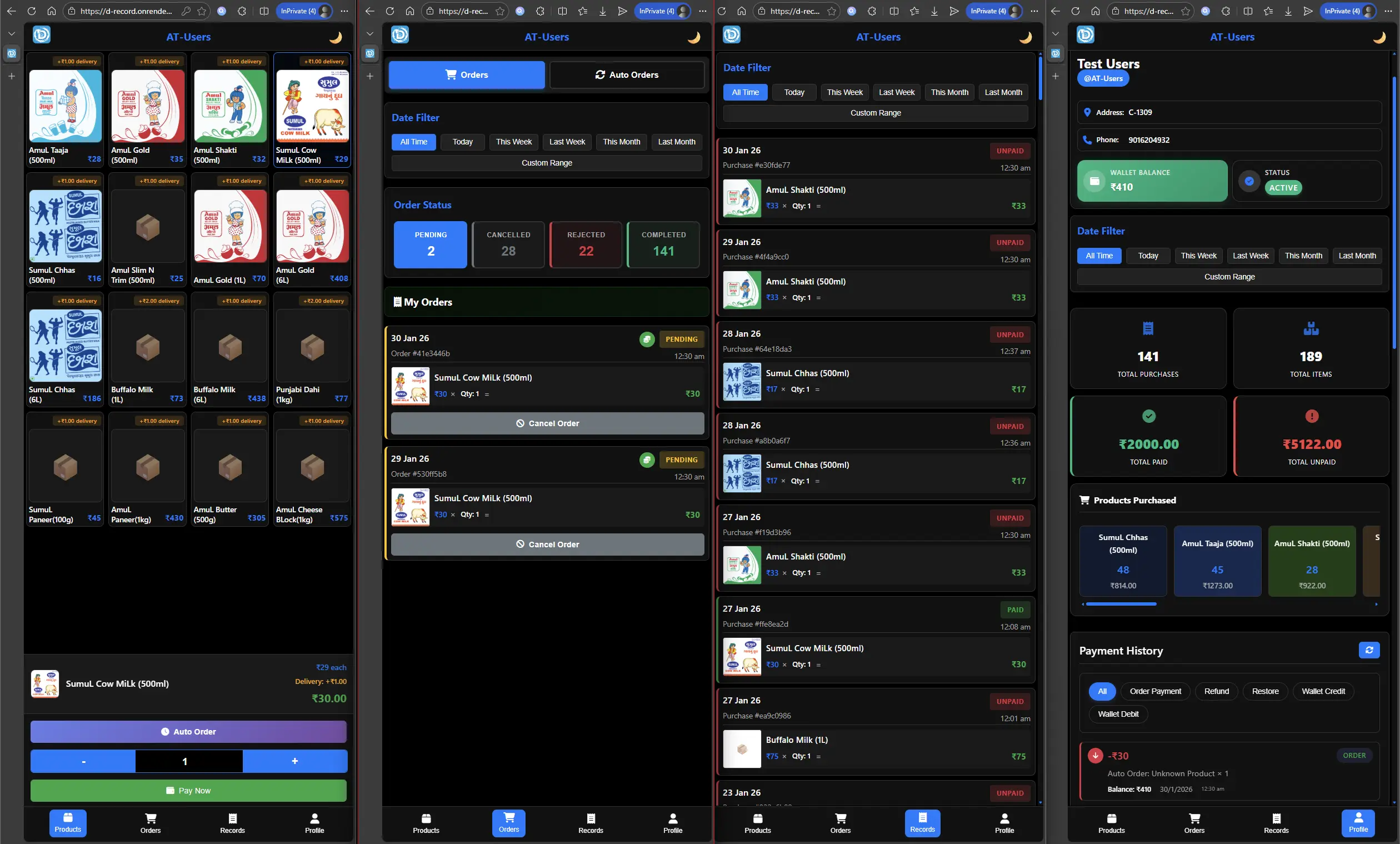Viewport: 1400px width, 844px height.
Task: Switch to Auto Orders tab
Action: click(x=627, y=75)
